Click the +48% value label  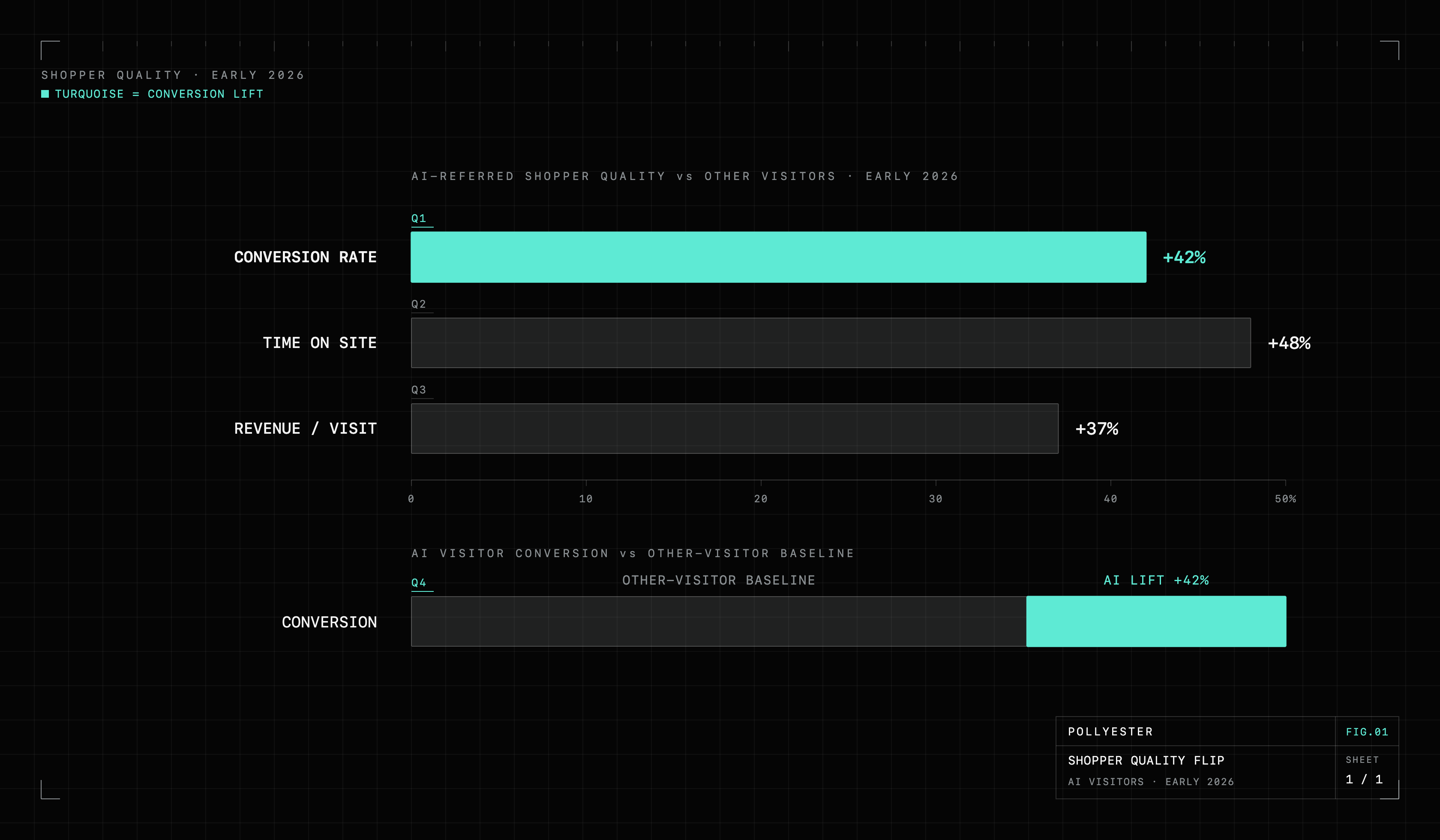(1289, 343)
